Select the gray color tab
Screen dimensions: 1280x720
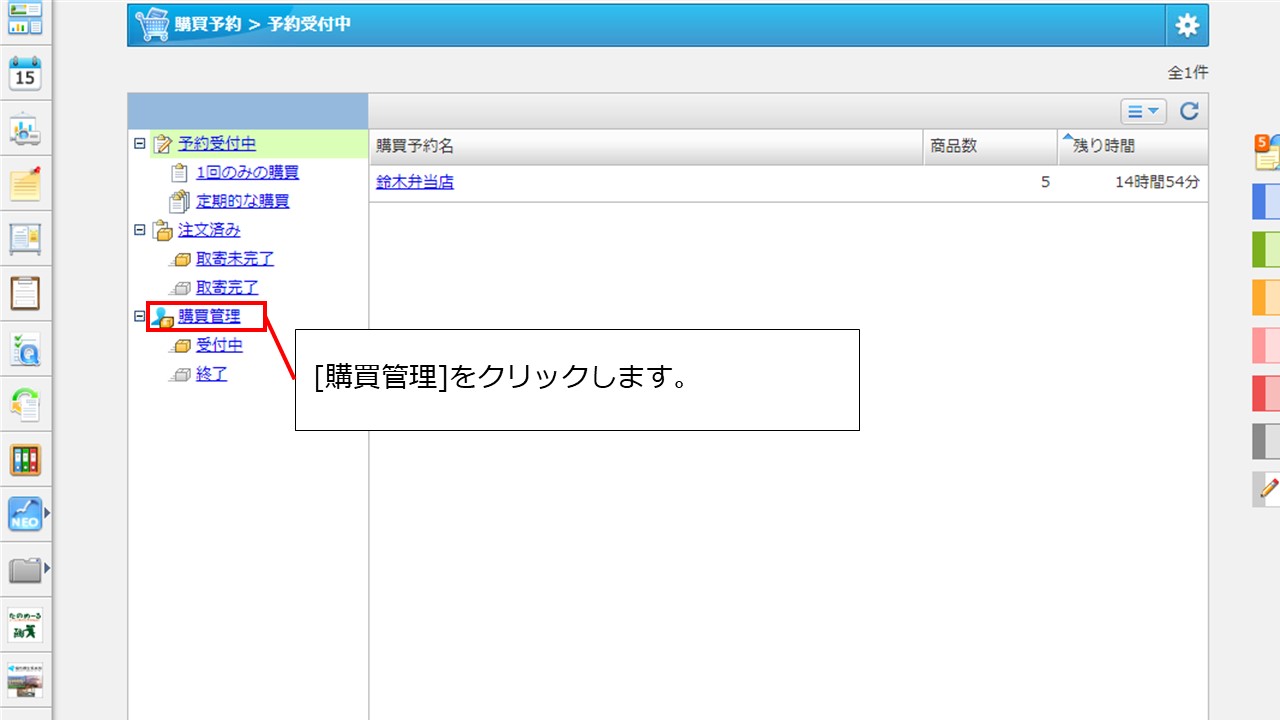coord(1266,441)
